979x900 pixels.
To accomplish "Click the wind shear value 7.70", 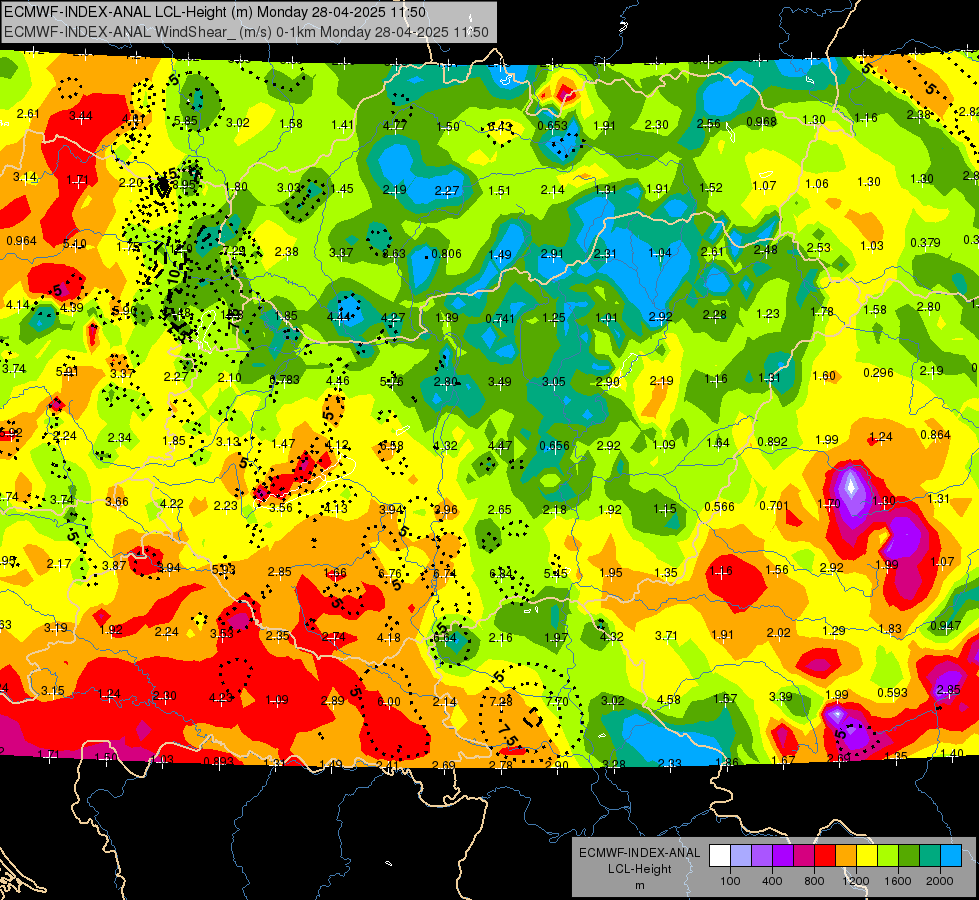I will (557, 701).
